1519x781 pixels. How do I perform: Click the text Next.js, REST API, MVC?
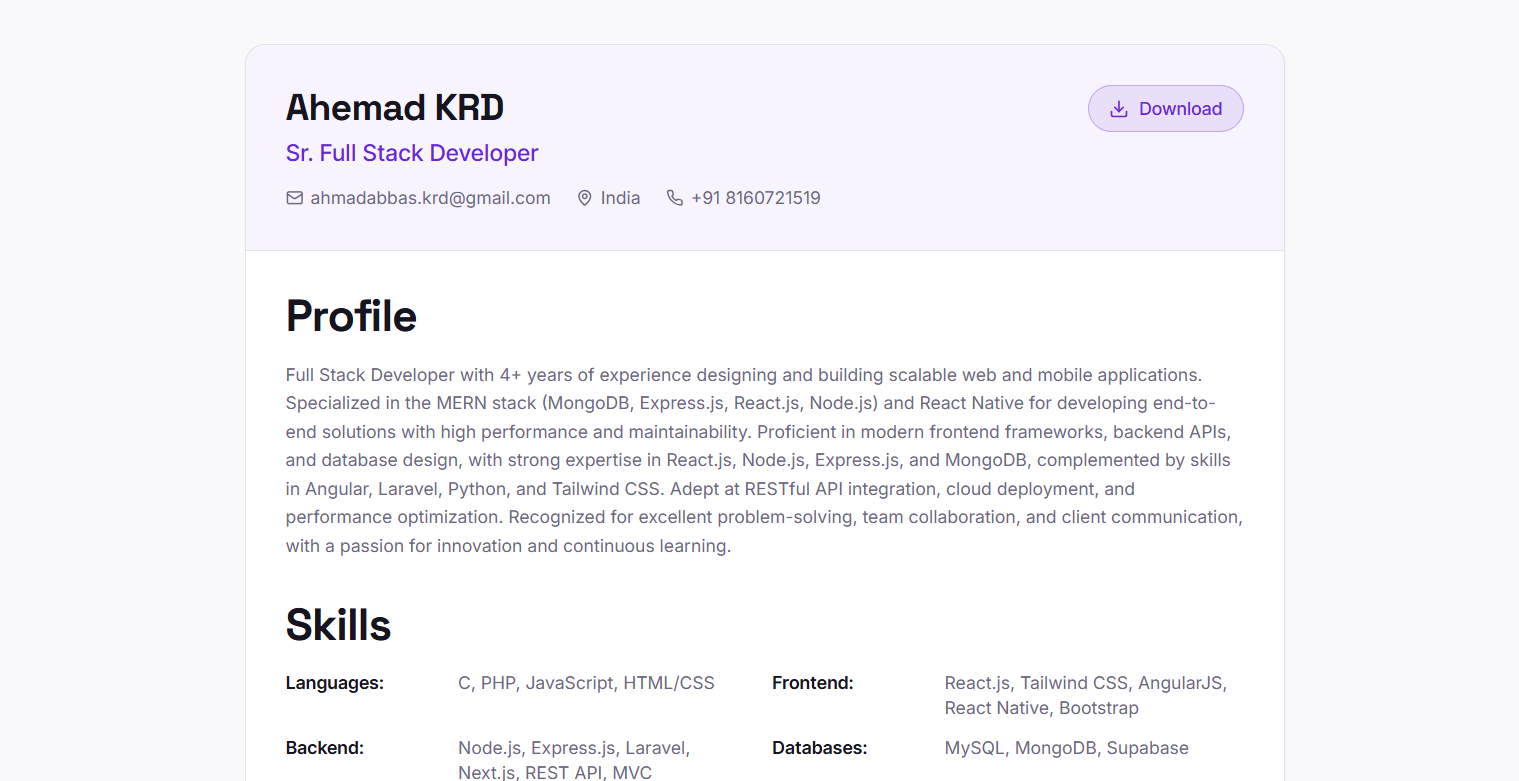[555, 772]
